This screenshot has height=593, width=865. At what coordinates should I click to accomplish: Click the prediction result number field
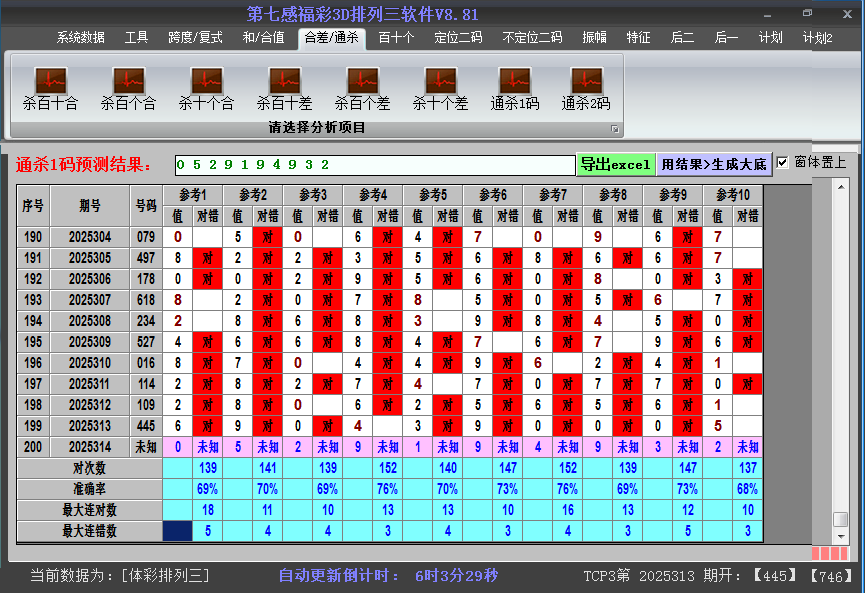(373, 164)
